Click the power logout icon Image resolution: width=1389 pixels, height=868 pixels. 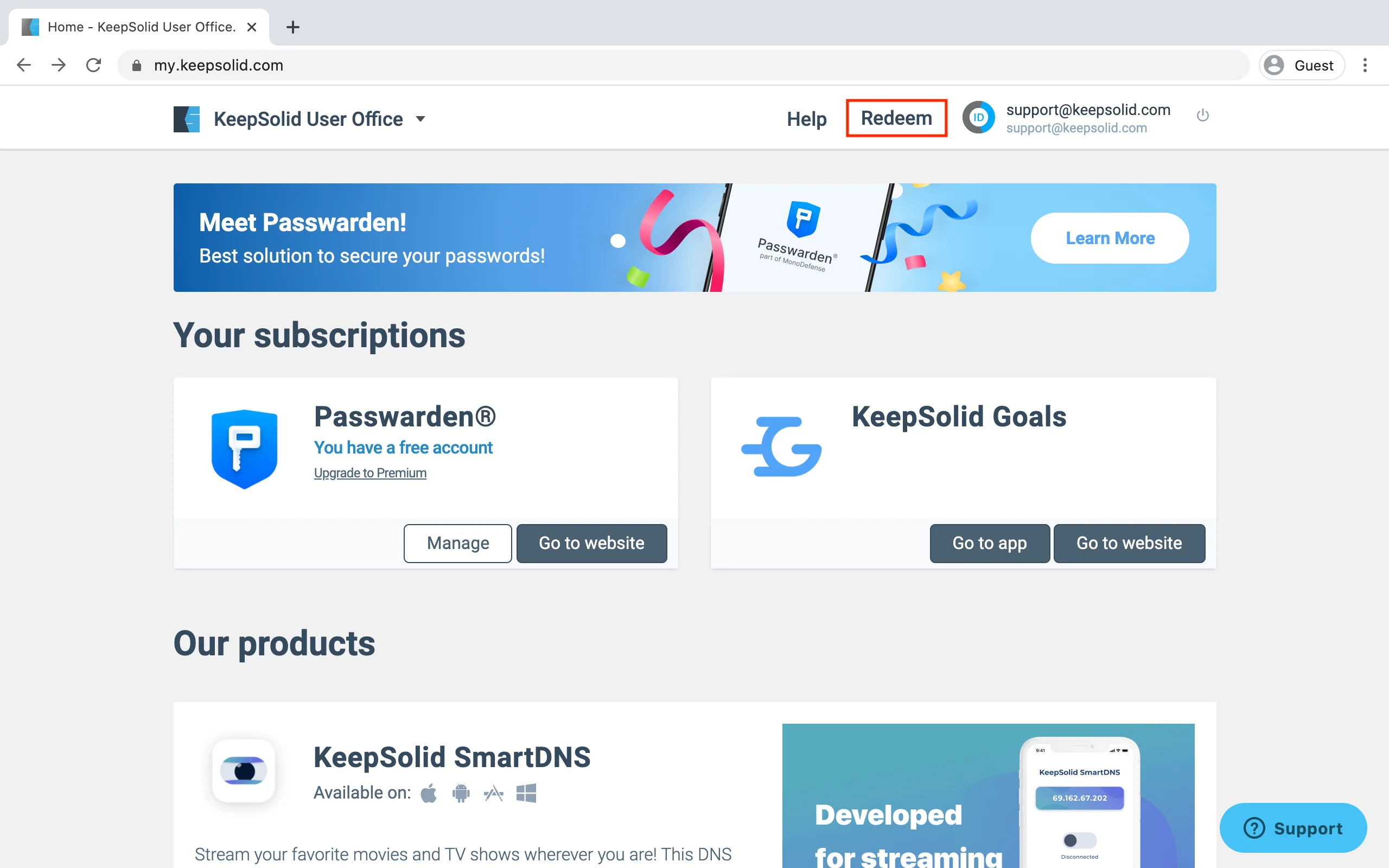[1202, 116]
